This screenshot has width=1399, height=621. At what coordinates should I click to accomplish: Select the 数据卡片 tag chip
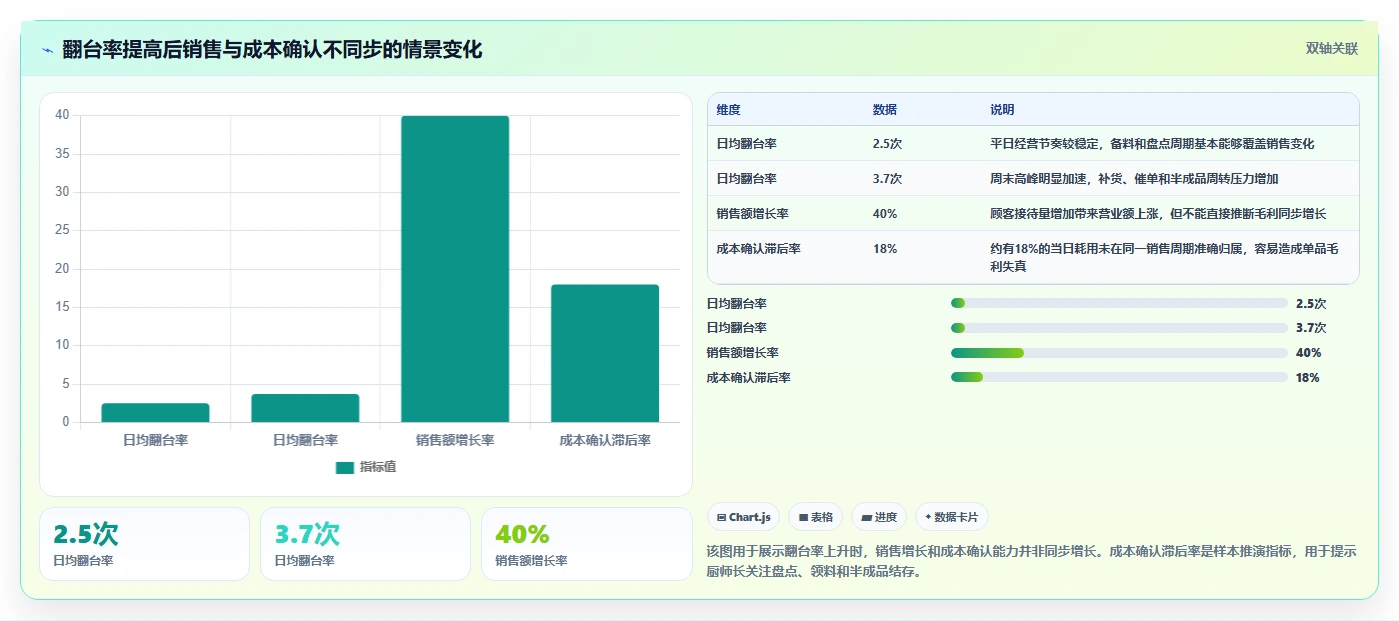(x=952, y=517)
